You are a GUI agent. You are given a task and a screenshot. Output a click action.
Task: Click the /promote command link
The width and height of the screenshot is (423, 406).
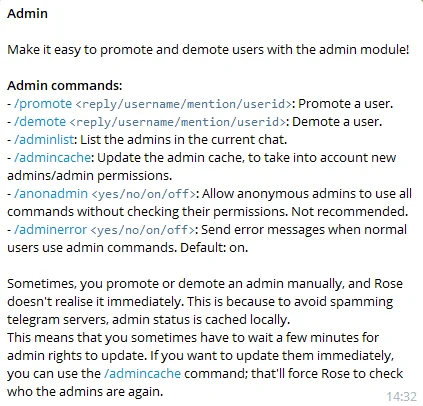43,104
